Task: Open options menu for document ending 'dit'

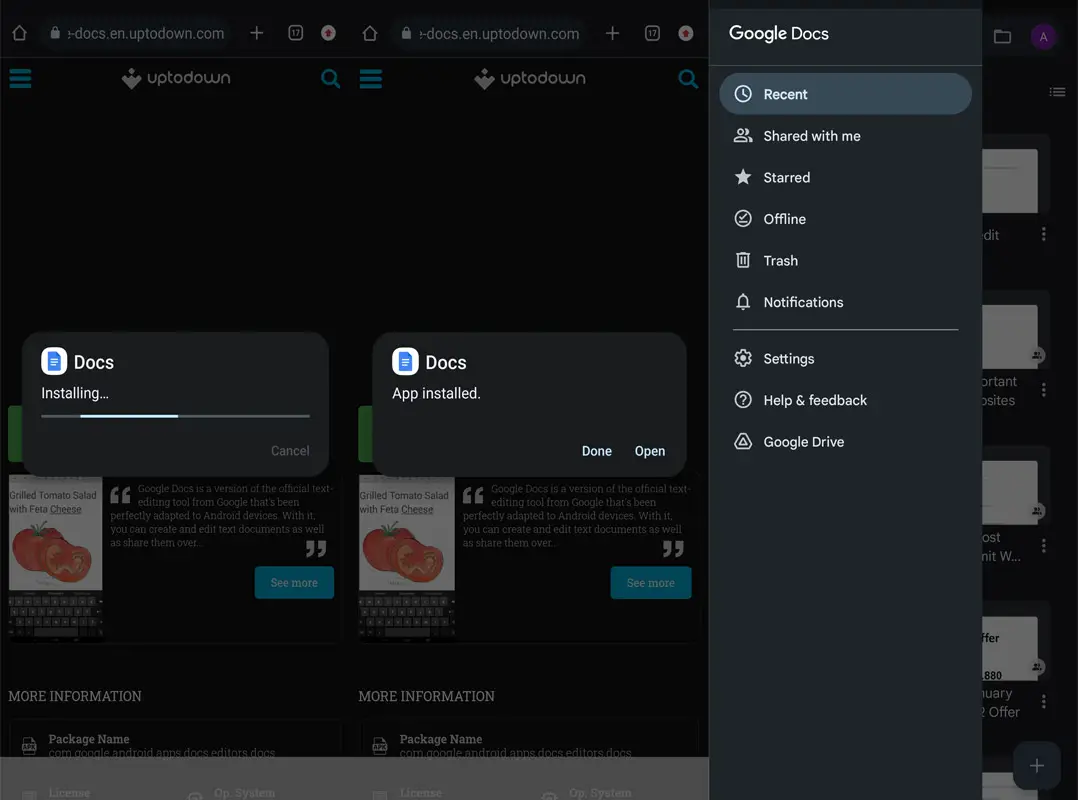Action: [1044, 234]
